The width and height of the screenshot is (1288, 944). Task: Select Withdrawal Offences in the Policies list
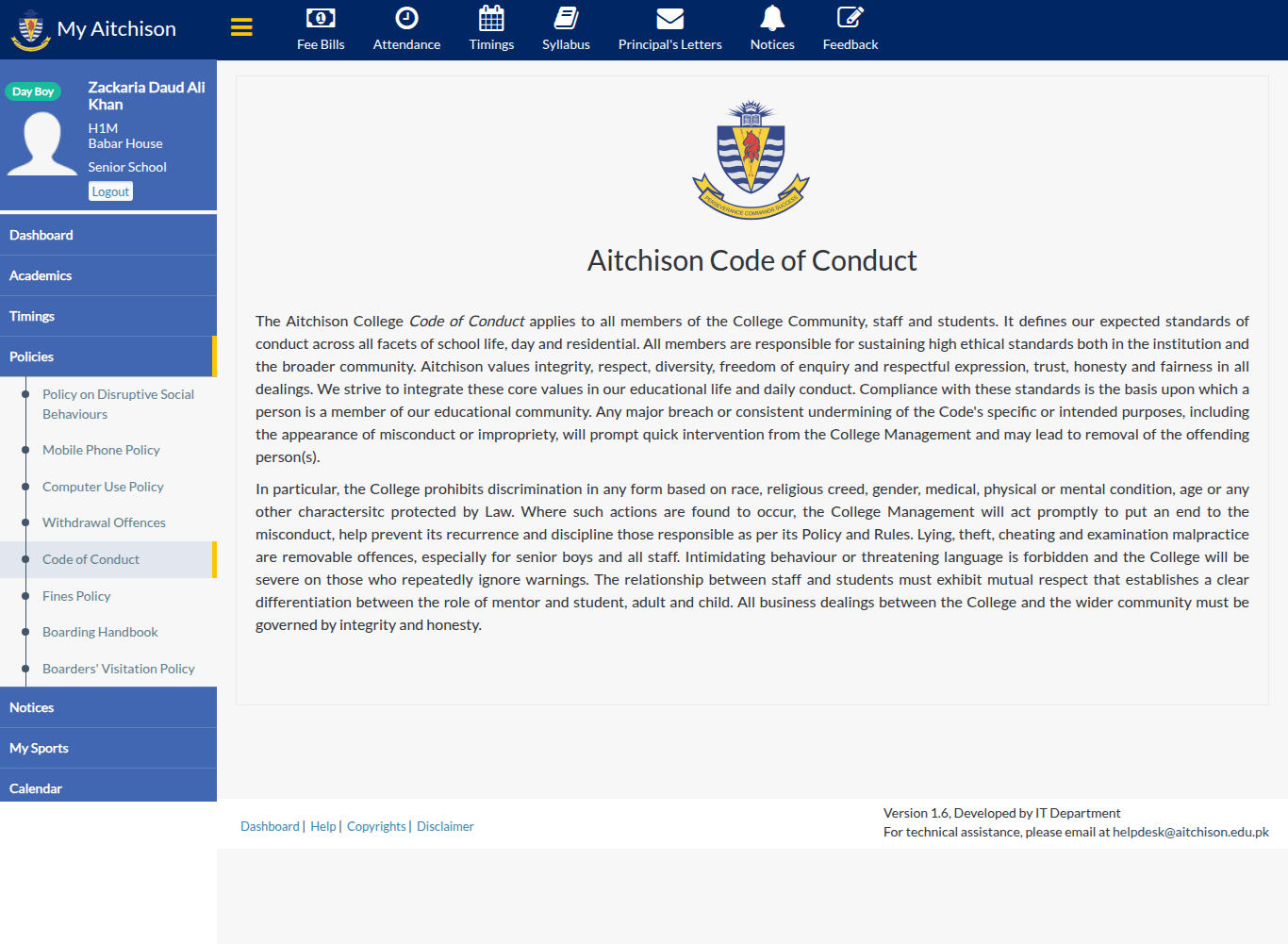click(104, 522)
